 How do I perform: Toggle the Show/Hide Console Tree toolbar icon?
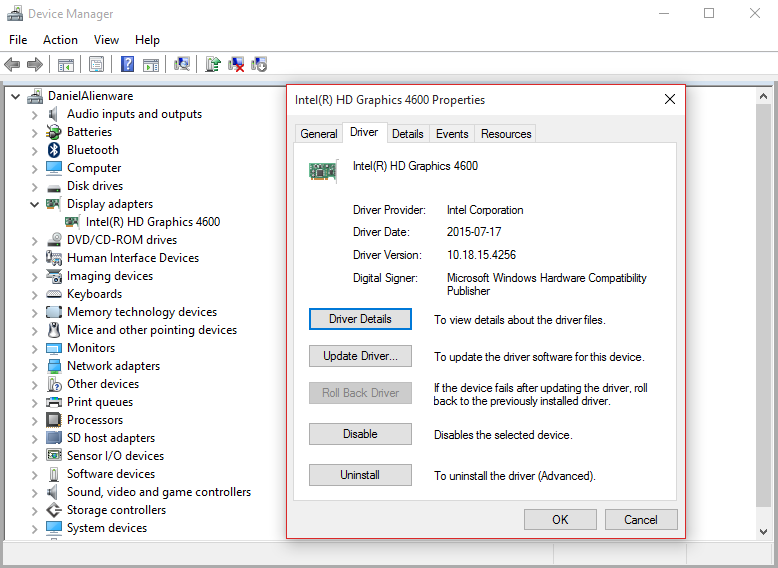pos(65,64)
